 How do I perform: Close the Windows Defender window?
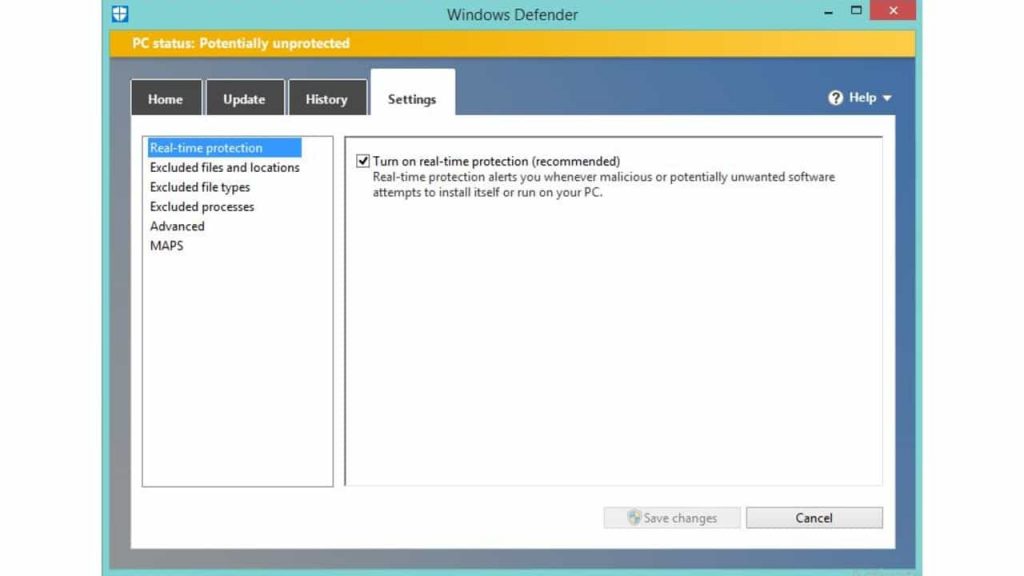[x=893, y=10]
